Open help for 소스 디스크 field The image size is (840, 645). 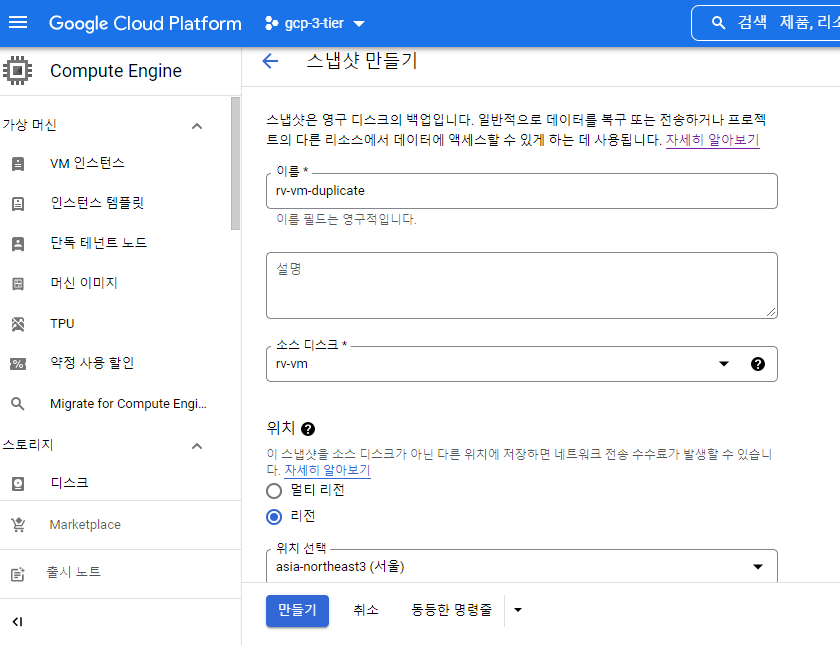click(x=758, y=364)
